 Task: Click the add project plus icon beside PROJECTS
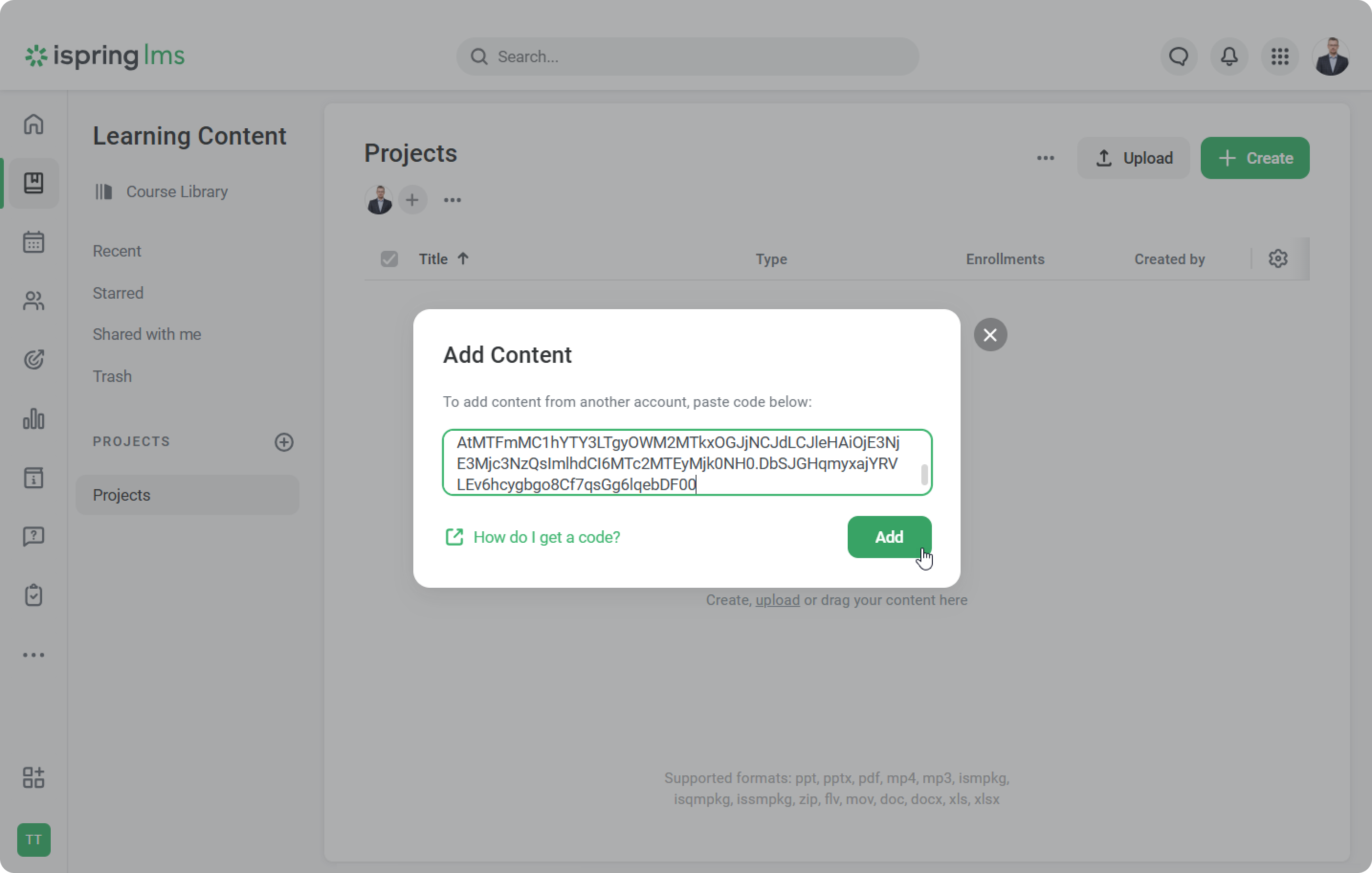284,442
